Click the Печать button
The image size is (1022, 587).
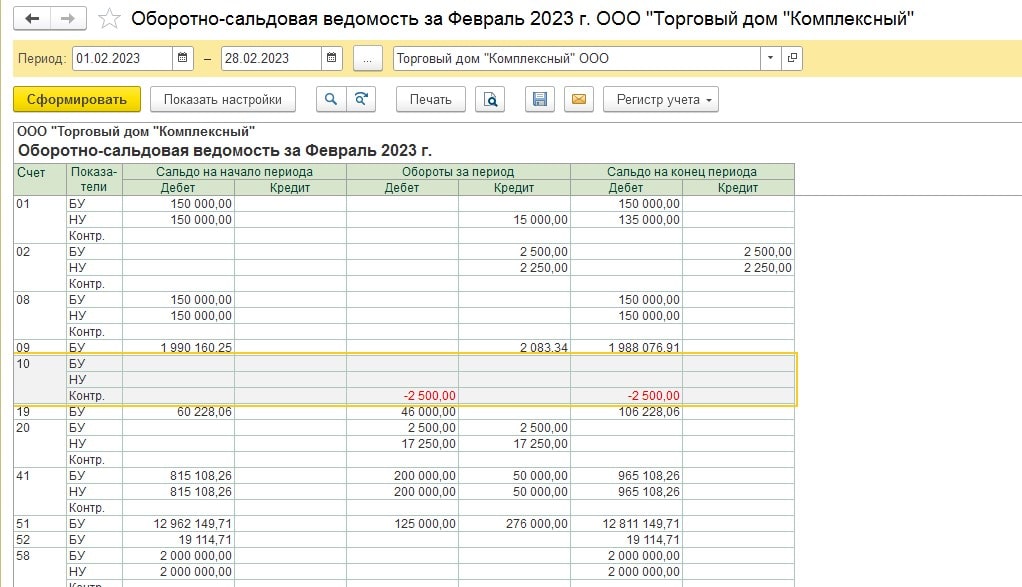pos(431,99)
